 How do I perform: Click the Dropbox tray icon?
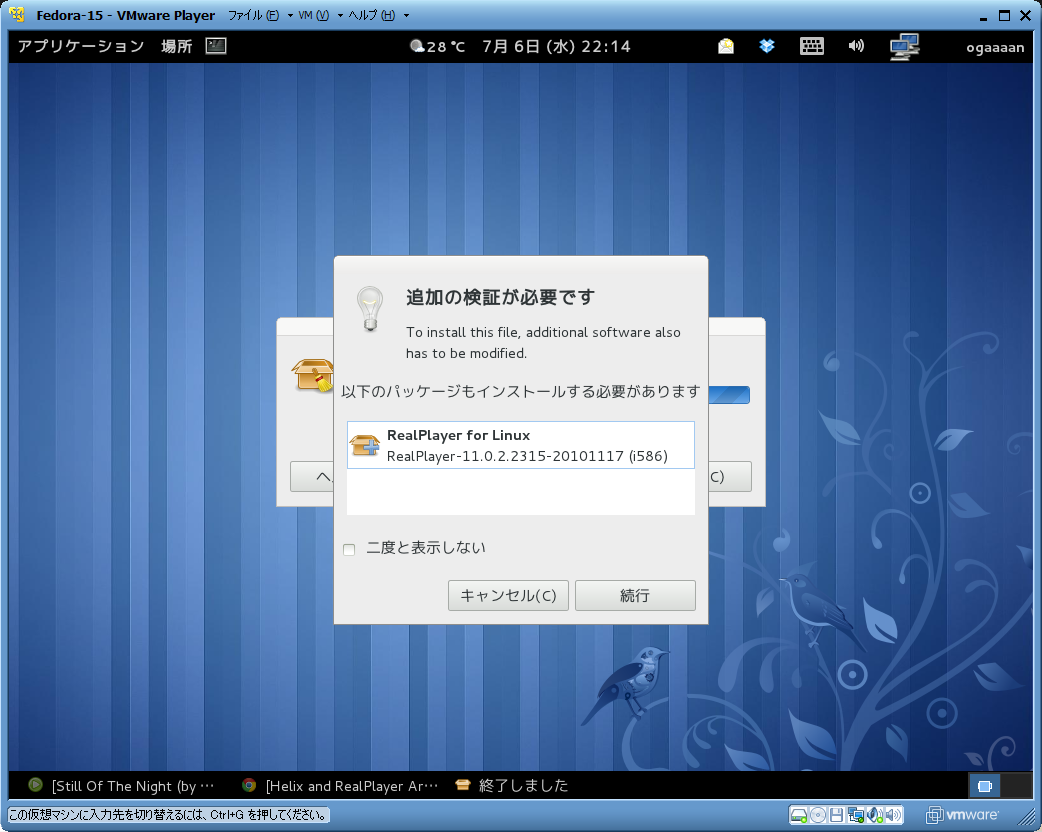[767, 46]
